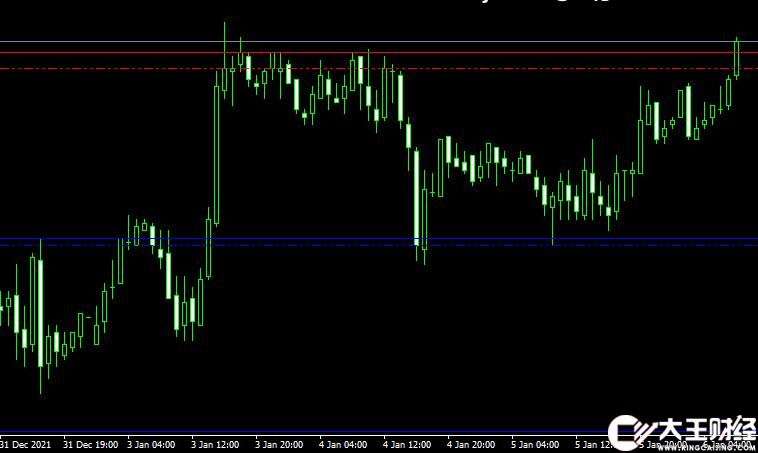Click the long white bearish candle near 4 Jan 12:00
758x453 pixels.
pos(417,198)
